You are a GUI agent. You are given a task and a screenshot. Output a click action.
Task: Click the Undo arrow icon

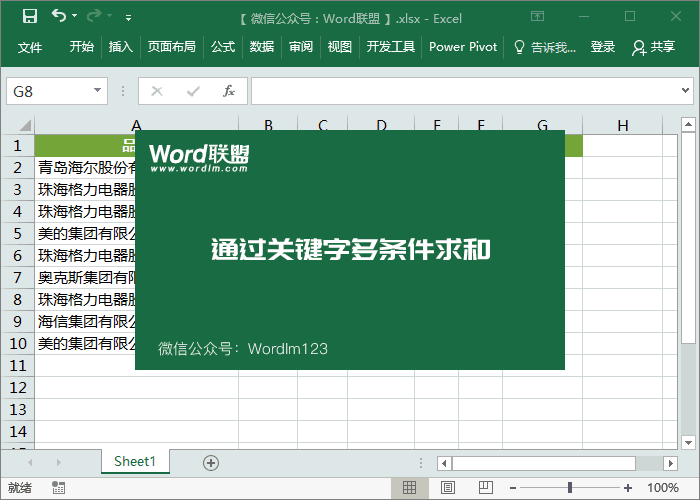coord(59,16)
